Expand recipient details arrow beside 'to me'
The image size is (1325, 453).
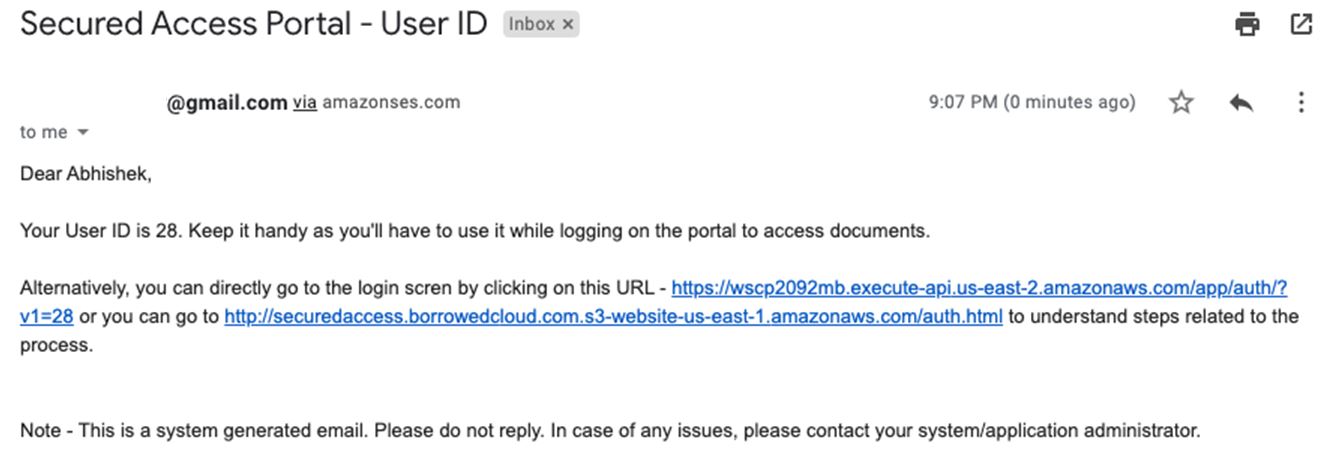click(x=83, y=133)
